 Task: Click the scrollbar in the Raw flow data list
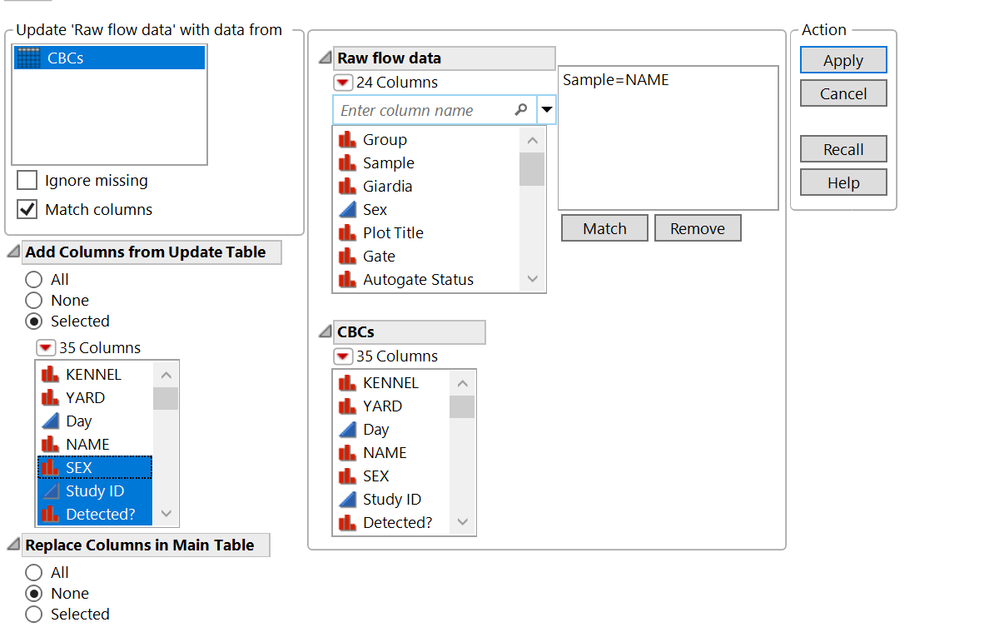coord(532,170)
